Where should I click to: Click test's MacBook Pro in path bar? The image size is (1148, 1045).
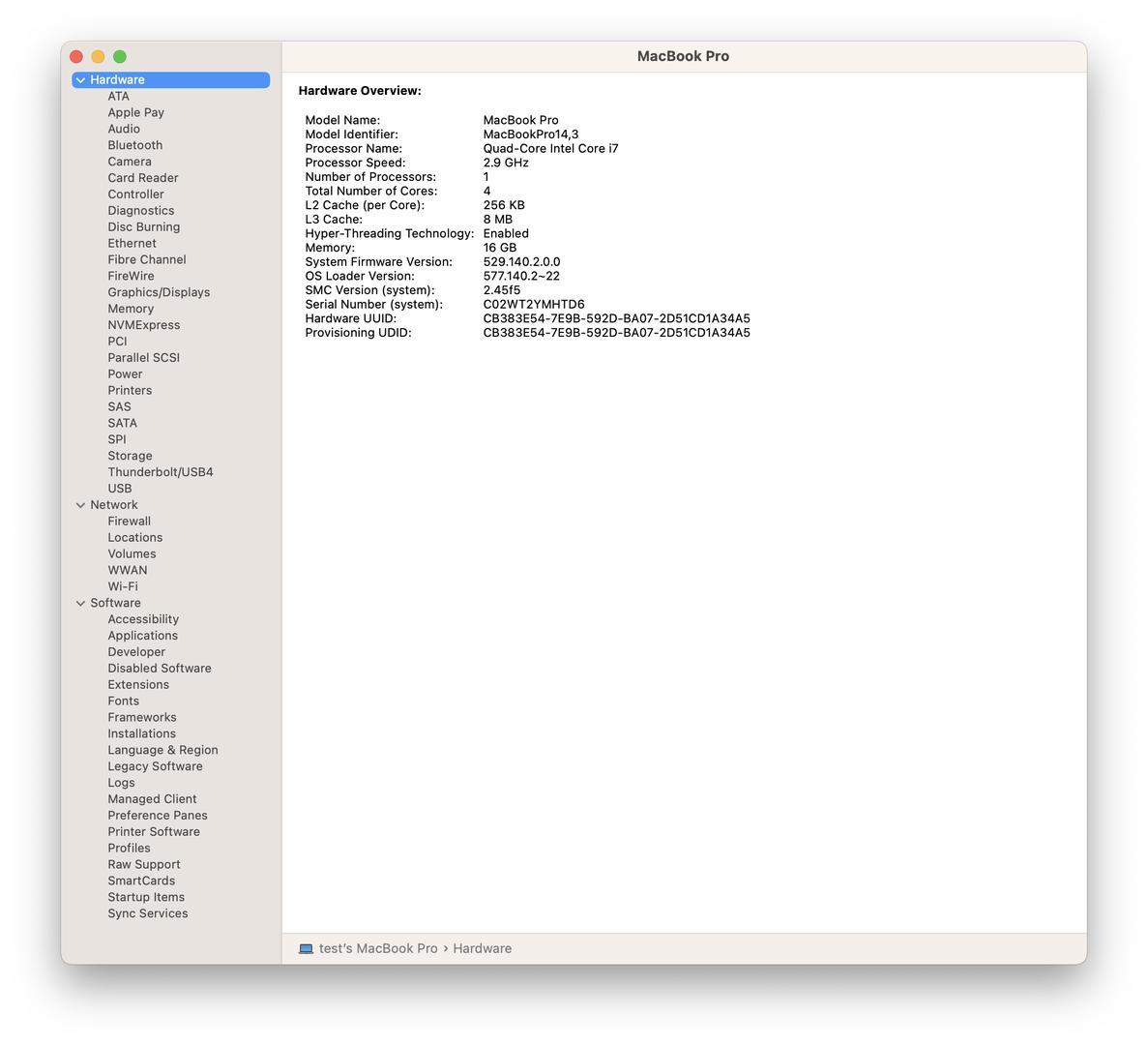(378, 948)
